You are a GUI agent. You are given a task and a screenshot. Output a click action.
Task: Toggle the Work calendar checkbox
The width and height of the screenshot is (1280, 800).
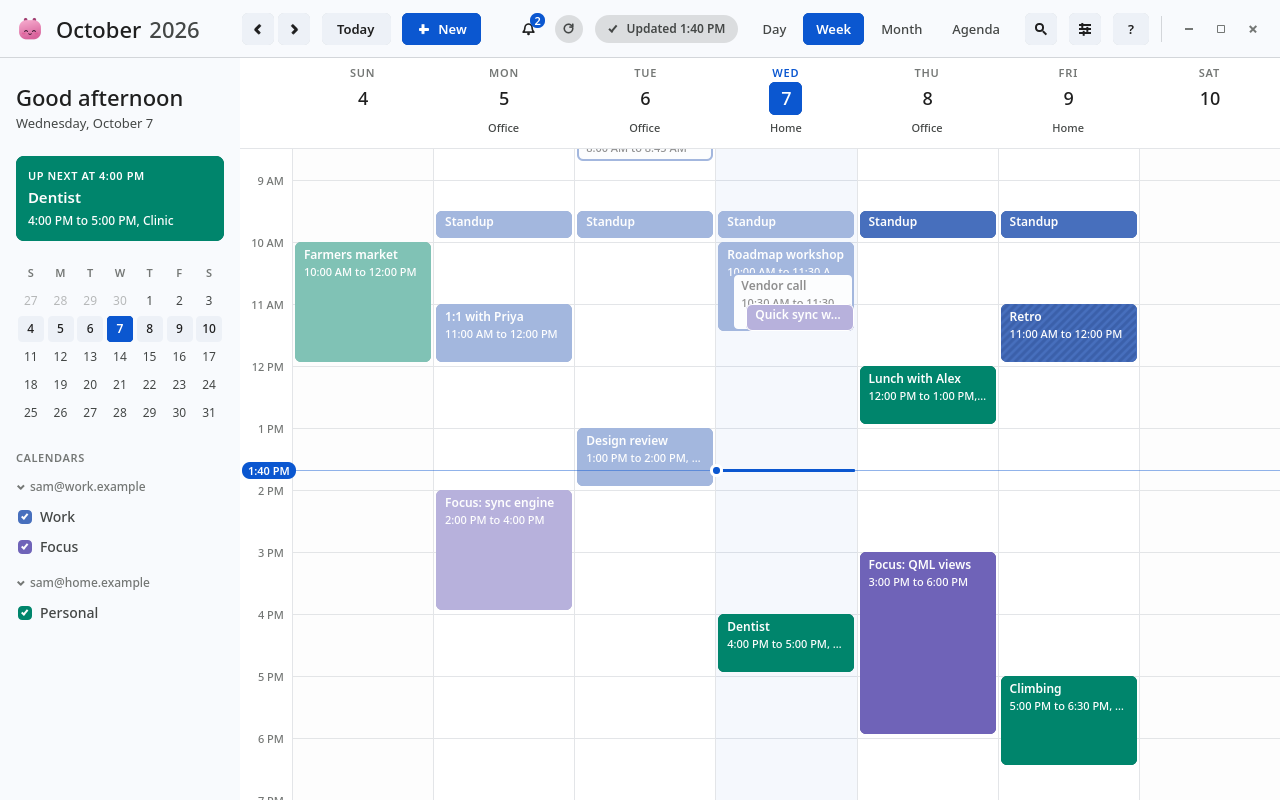(x=25, y=517)
